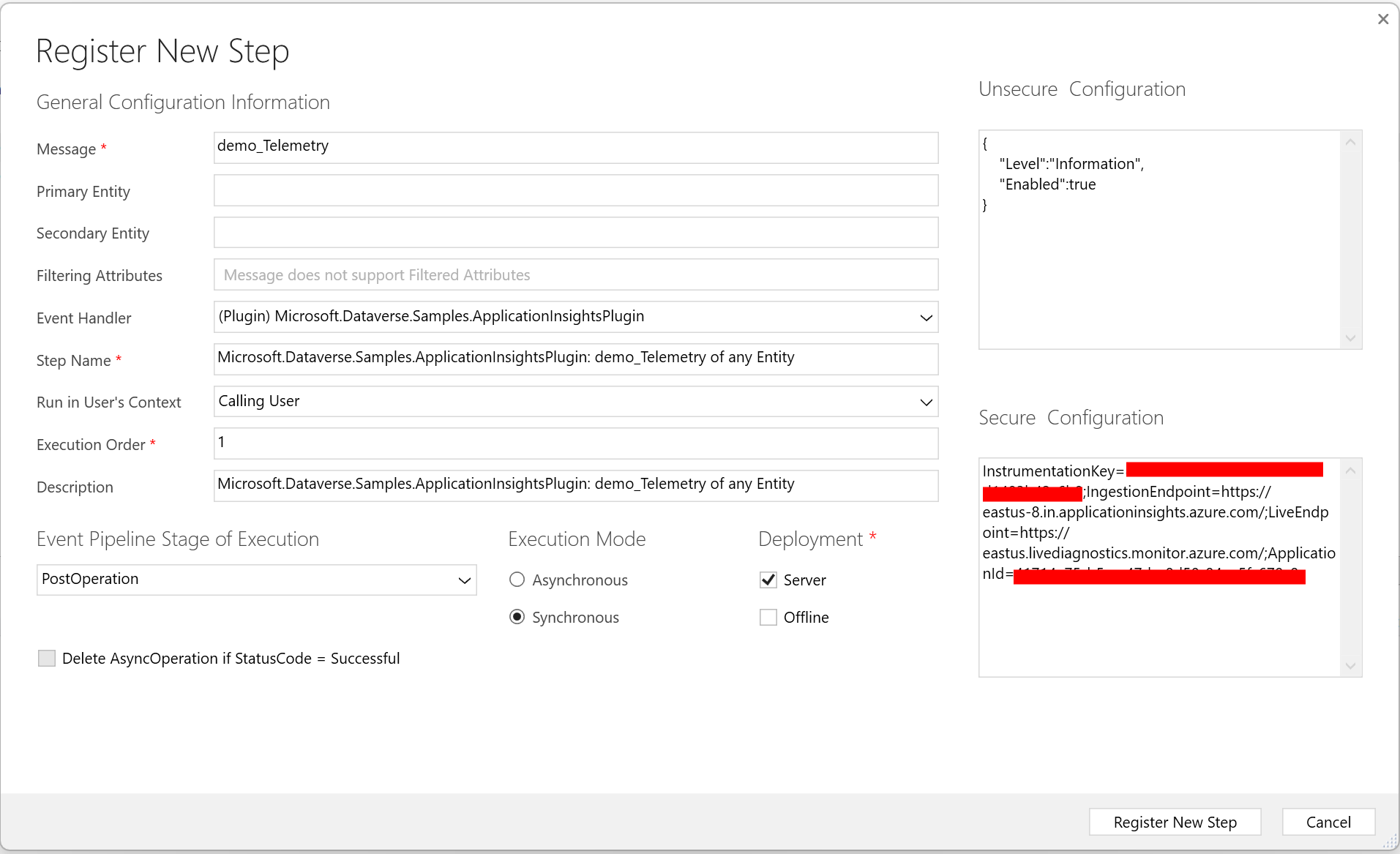Open the Run in User's Context dropdown
Viewport: 1400px width, 854px height.
click(x=925, y=402)
